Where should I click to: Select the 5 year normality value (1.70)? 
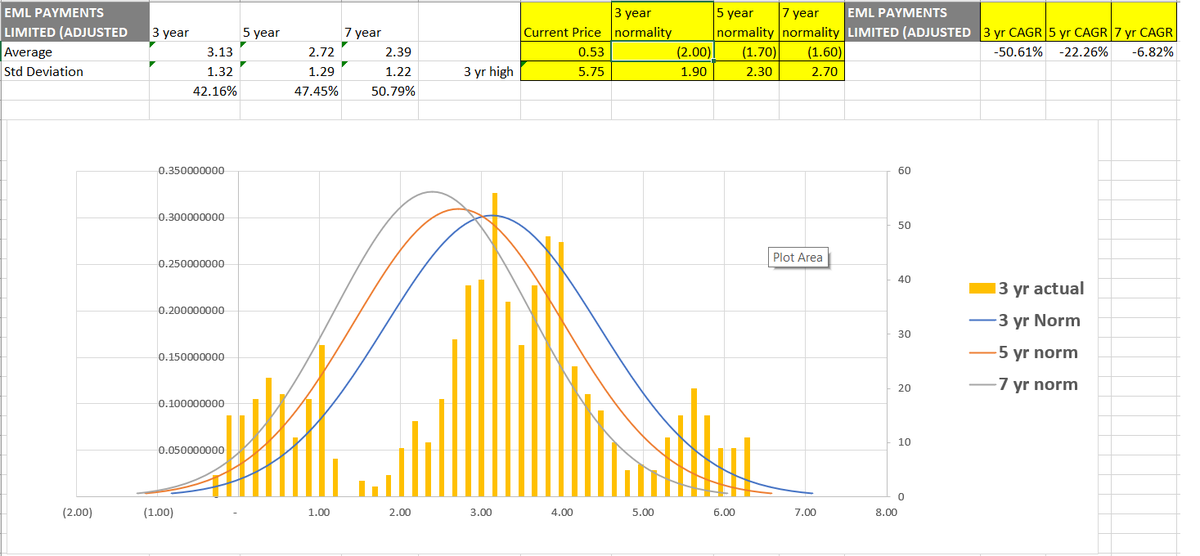click(746, 52)
